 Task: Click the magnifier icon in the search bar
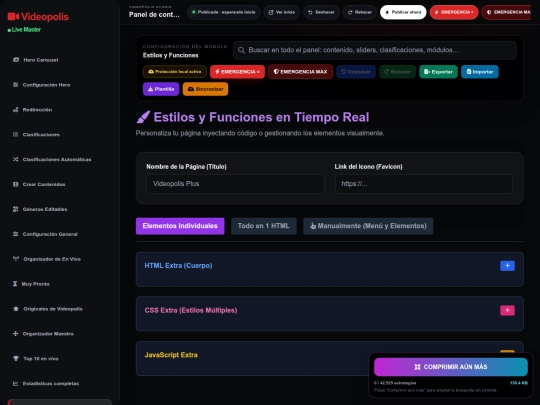(241, 50)
